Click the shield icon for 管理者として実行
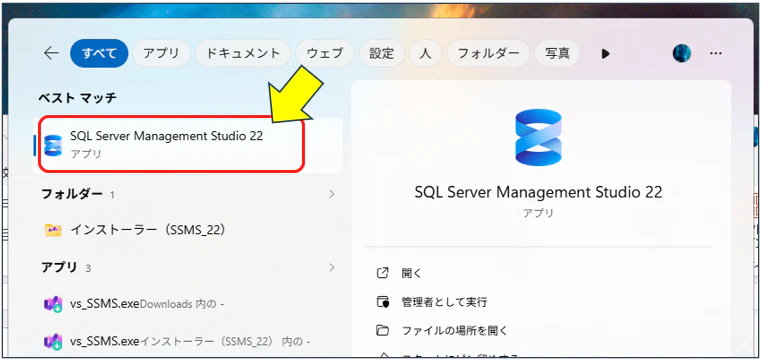The height and width of the screenshot is (360, 762). coord(383,302)
